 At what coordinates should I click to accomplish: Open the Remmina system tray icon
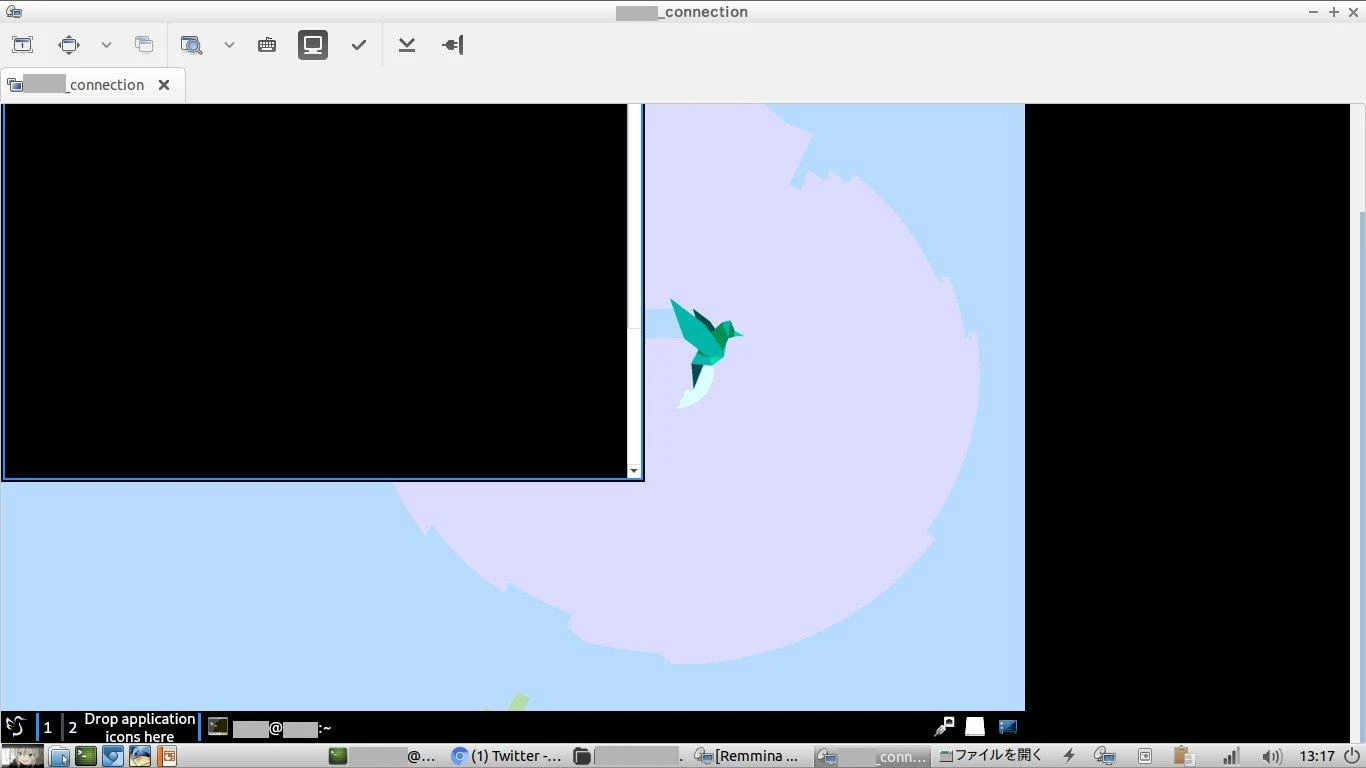[x=1105, y=757]
